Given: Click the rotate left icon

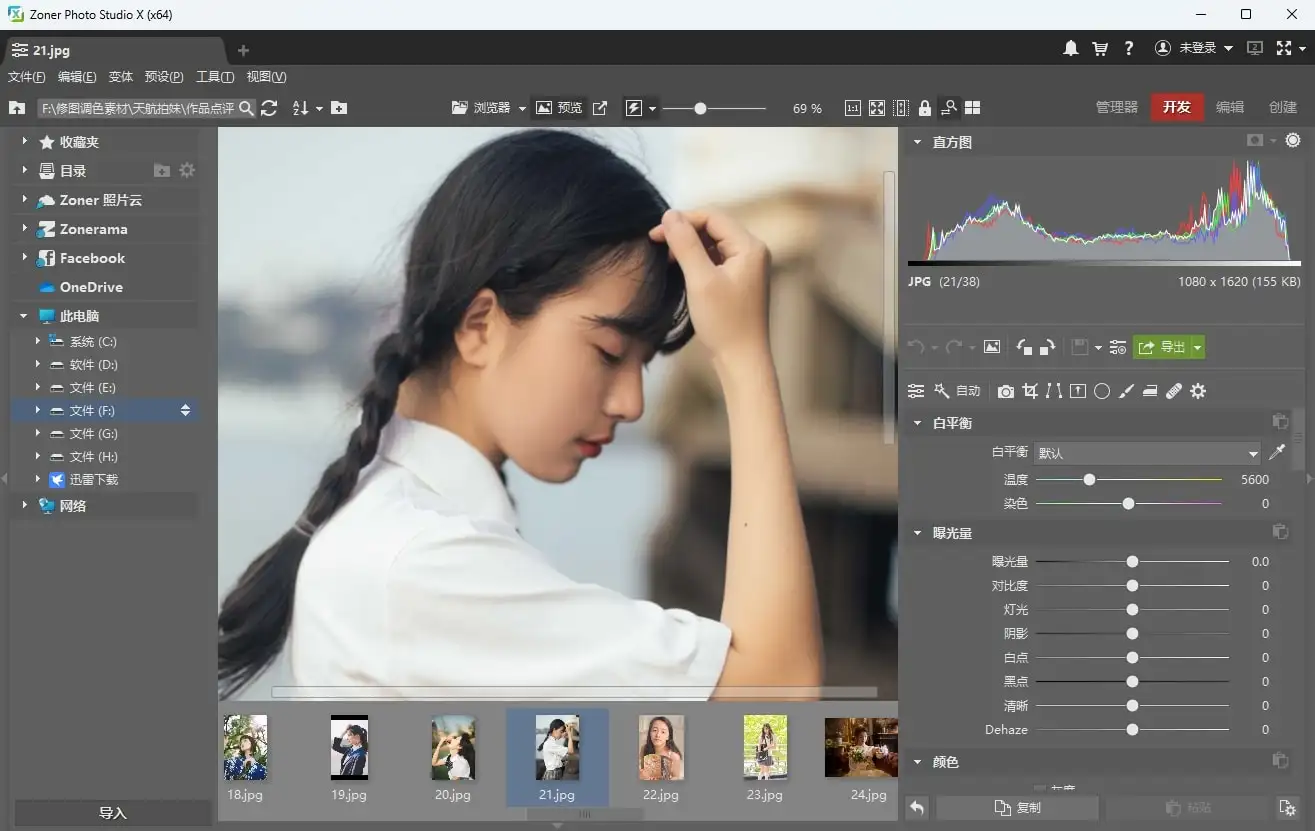Looking at the screenshot, I should 1024,347.
